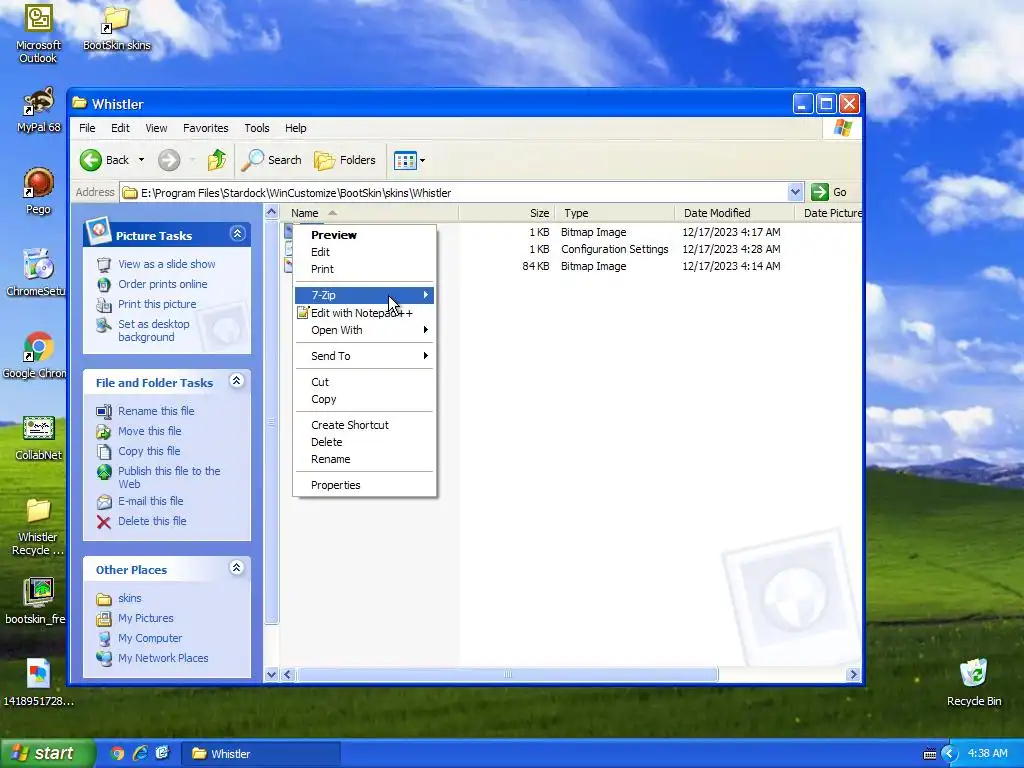Click the Go button
This screenshot has height=768, width=1024.
[x=829, y=192]
